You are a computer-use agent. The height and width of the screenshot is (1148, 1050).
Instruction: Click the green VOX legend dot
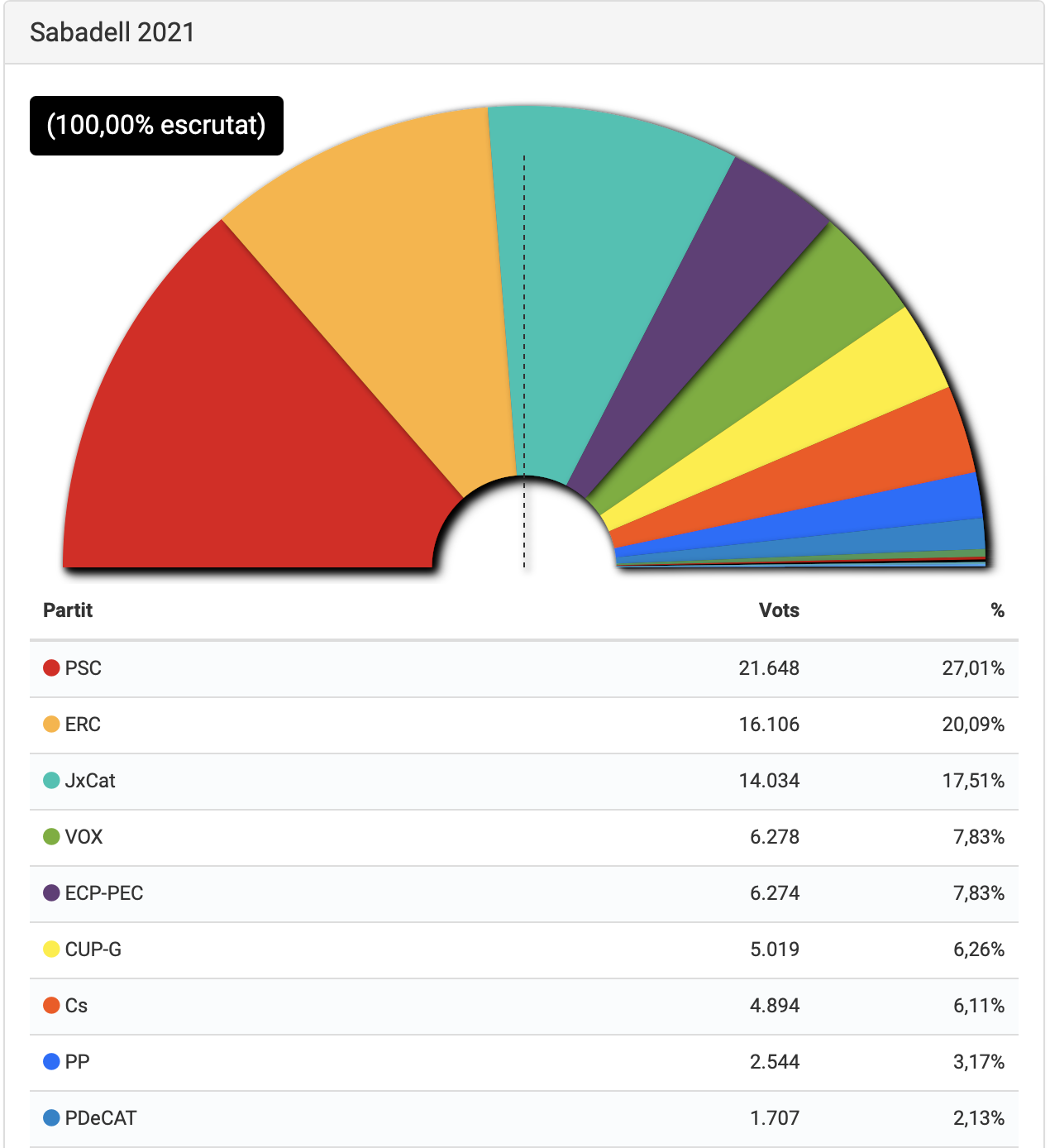51,837
